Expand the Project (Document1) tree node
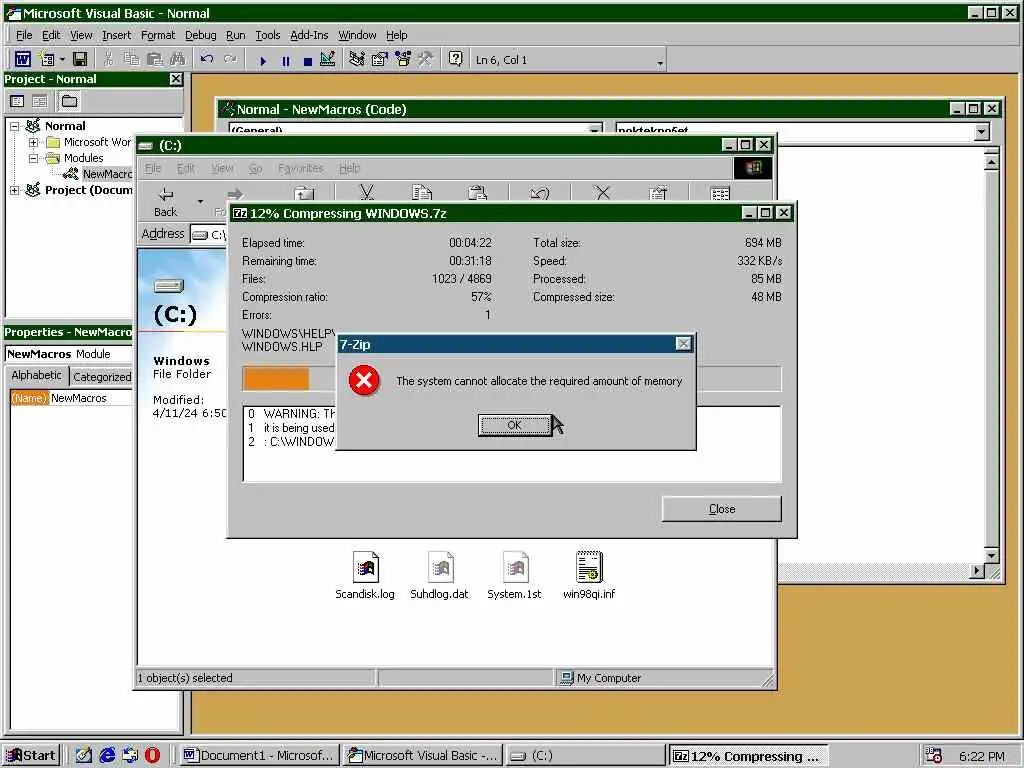Viewport: 1024px width, 768px height. click(x=14, y=190)
